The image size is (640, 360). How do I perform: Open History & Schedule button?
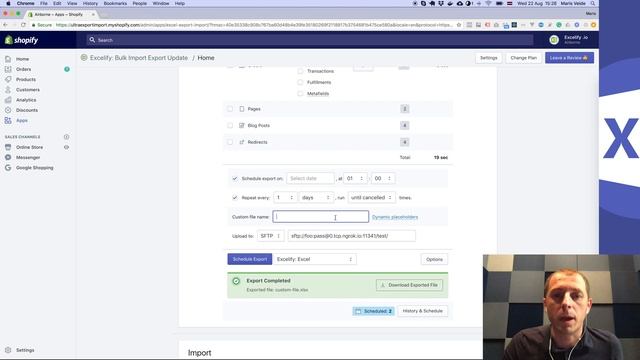422,311
